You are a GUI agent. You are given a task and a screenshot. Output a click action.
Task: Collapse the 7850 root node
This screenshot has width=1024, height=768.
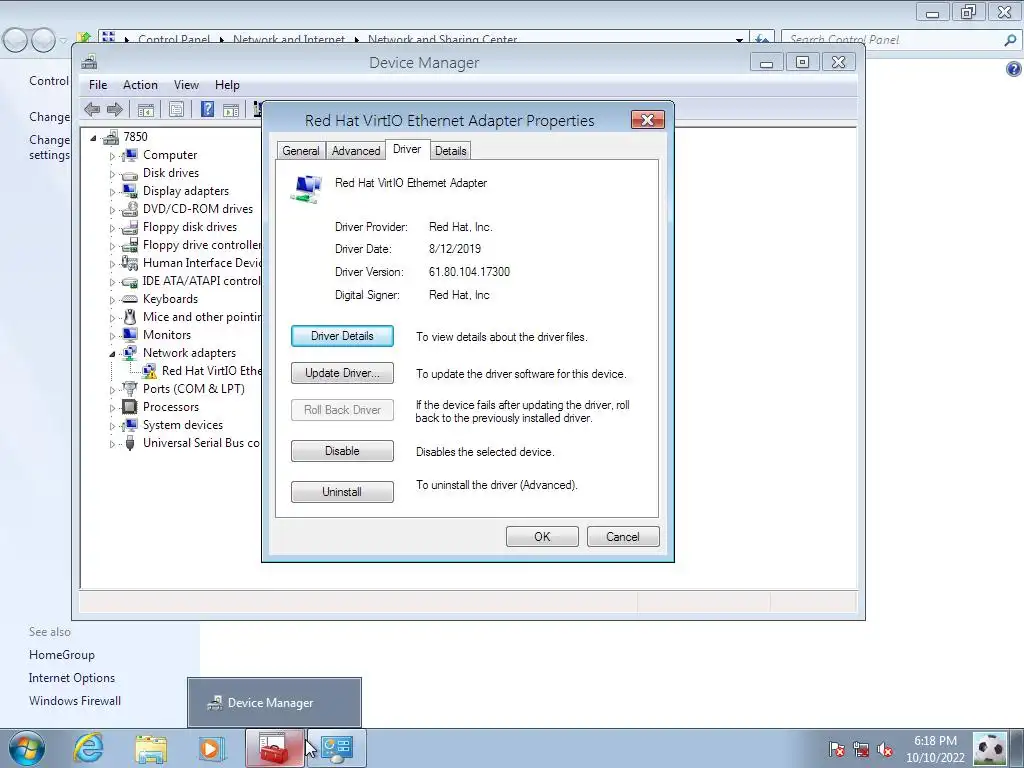point(93,138)
